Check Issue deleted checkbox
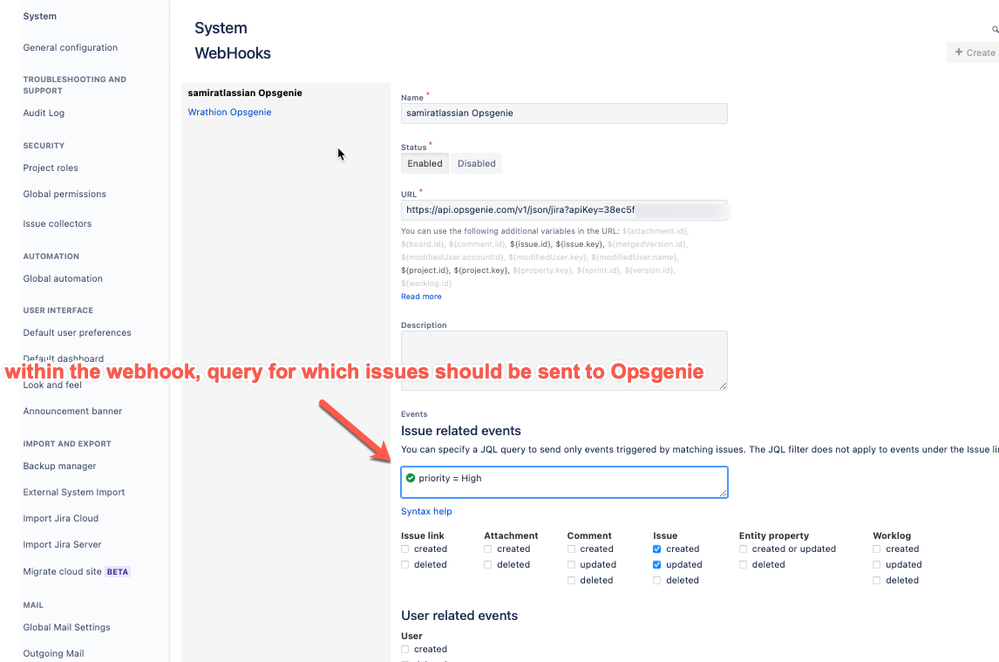Viewport: 999px width, 662px height. 657,580
